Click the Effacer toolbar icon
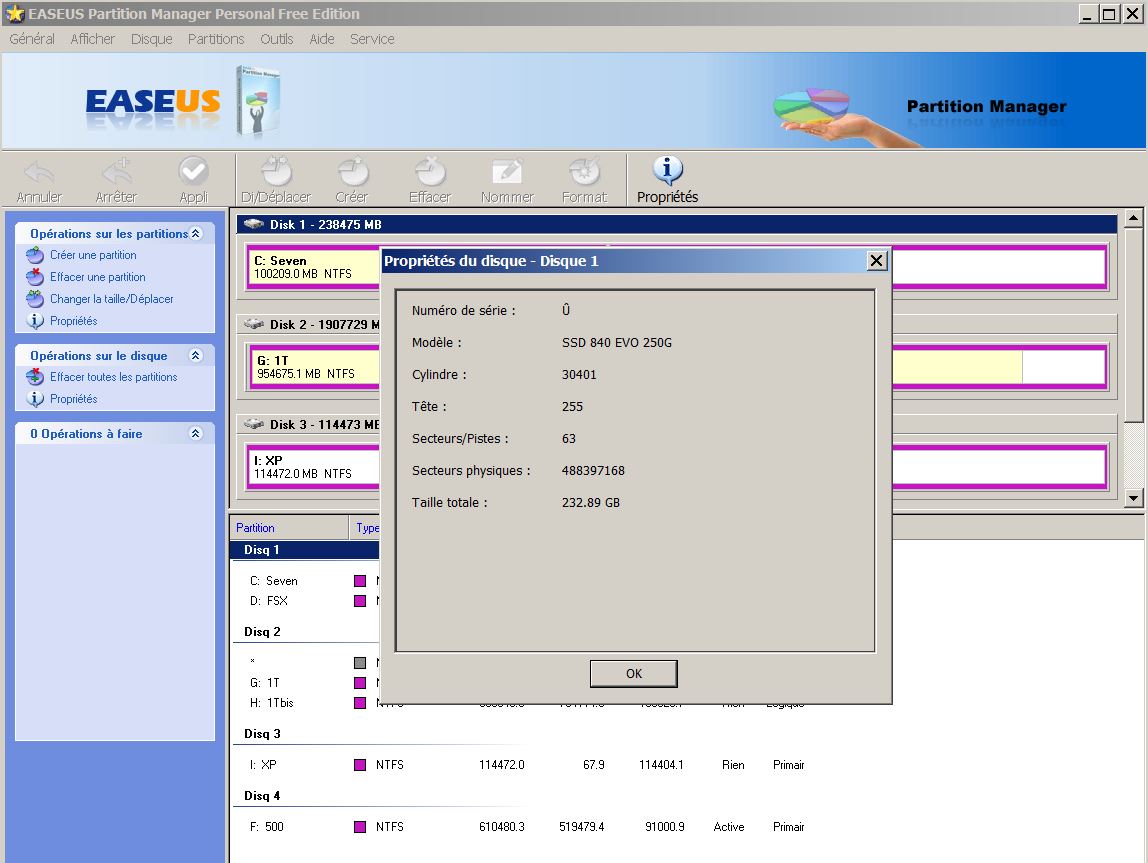 [x=430, y=172]
